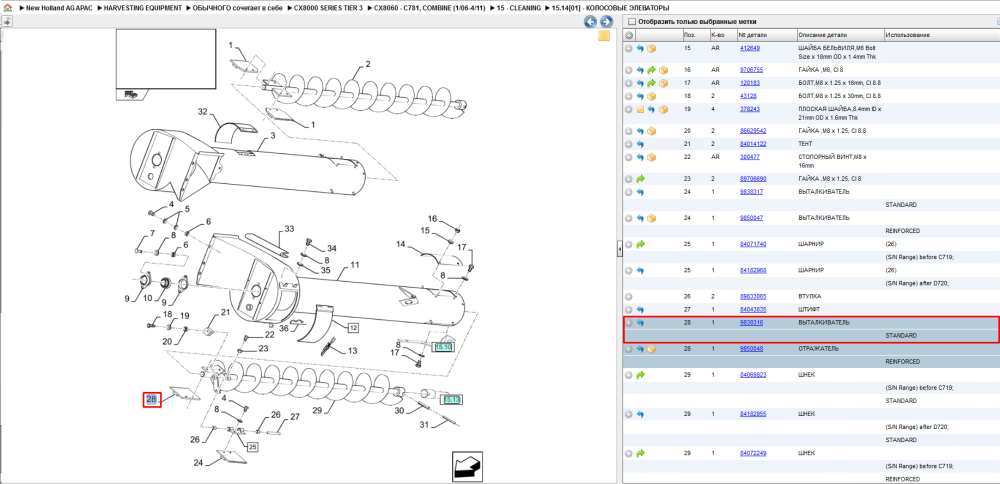Image resolution: width=1000 pixels, height=484 pixels.
Task: Select 'ШТИФТ' description text
Action: tap(809, 310)
